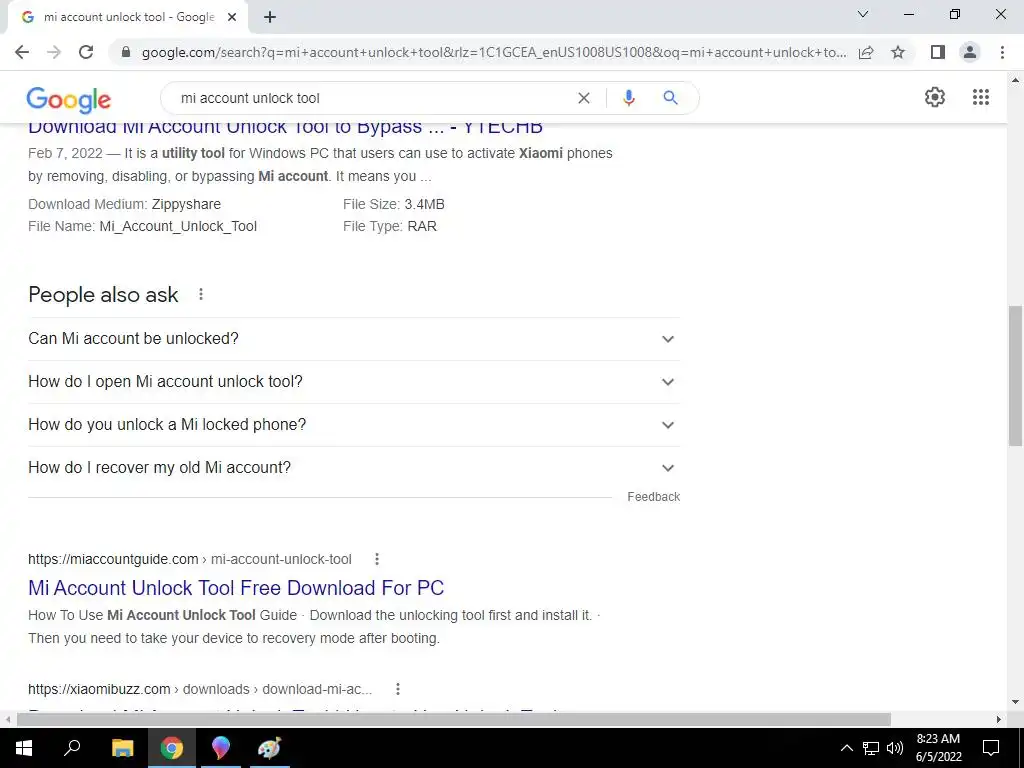Open YTECHB Download Mi Account Unlock Tool link
This screenshot has height=768, width=1024.
click(x=285, y=129)
